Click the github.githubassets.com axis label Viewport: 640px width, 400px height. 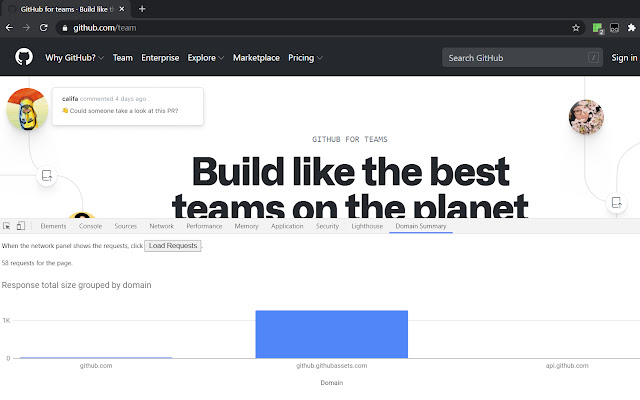pyautogui.click(x=331, y=366)
